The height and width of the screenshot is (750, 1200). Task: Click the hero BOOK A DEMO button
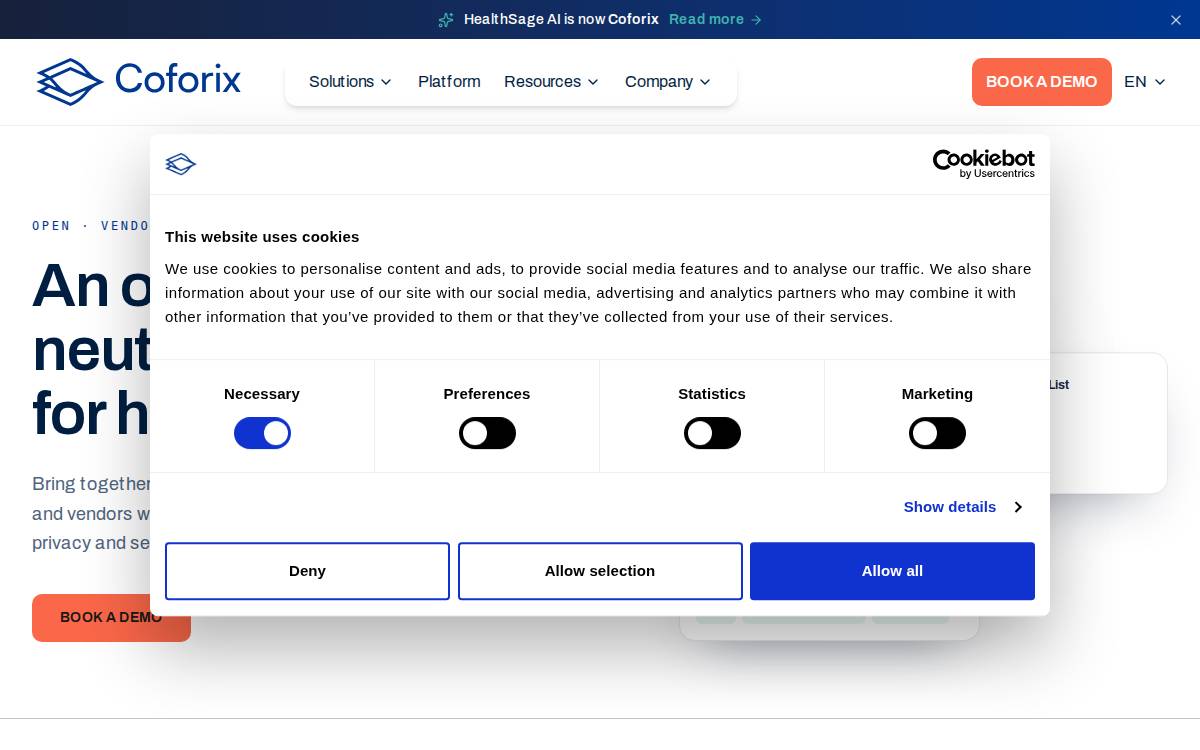click(111, 618)
